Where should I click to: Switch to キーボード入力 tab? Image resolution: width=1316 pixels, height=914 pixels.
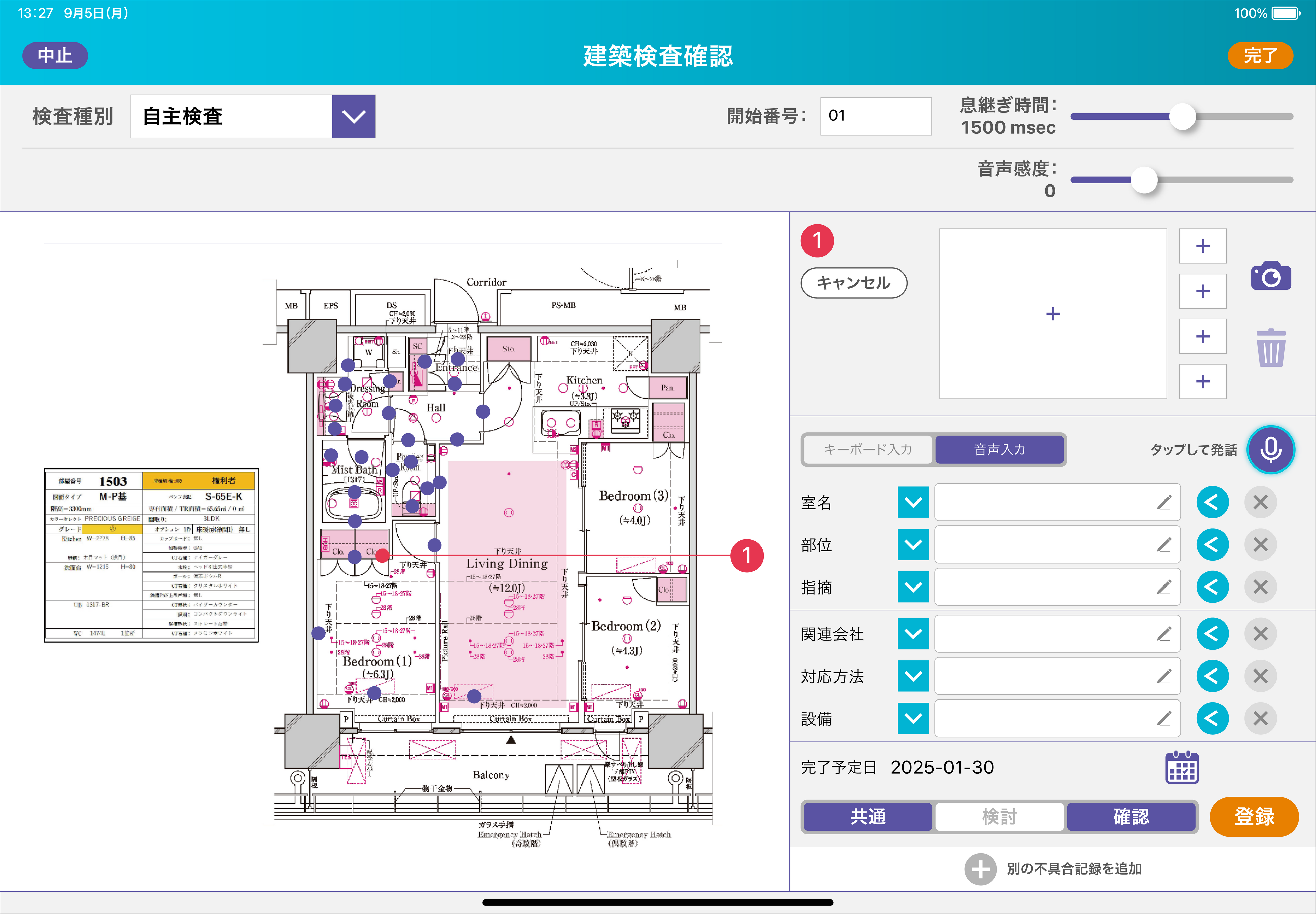point(868,450)
